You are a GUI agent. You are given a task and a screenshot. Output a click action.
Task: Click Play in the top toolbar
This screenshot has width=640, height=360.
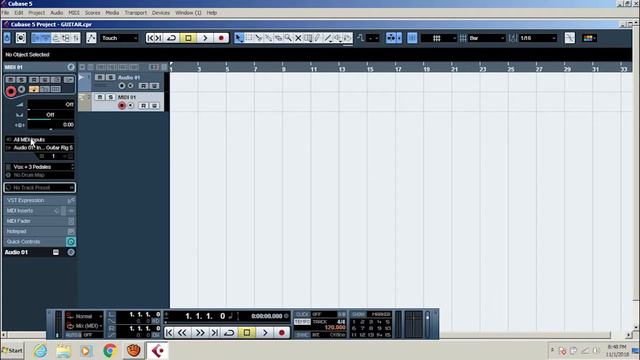click(x=205, y=38)
